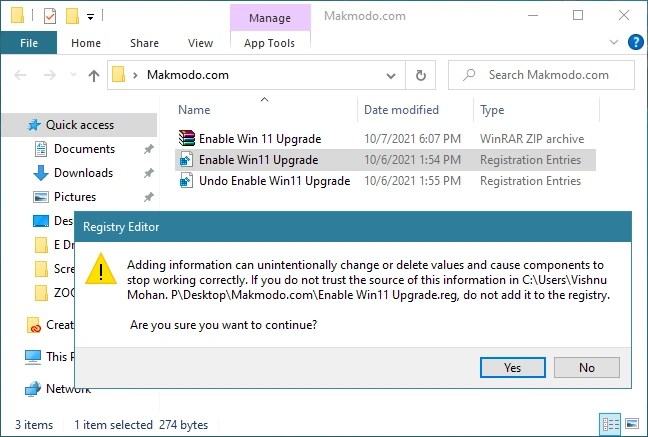Open the File menu tab
This screenshot has width=648, height=437.
pyautogui.click(x=29, y=43)
